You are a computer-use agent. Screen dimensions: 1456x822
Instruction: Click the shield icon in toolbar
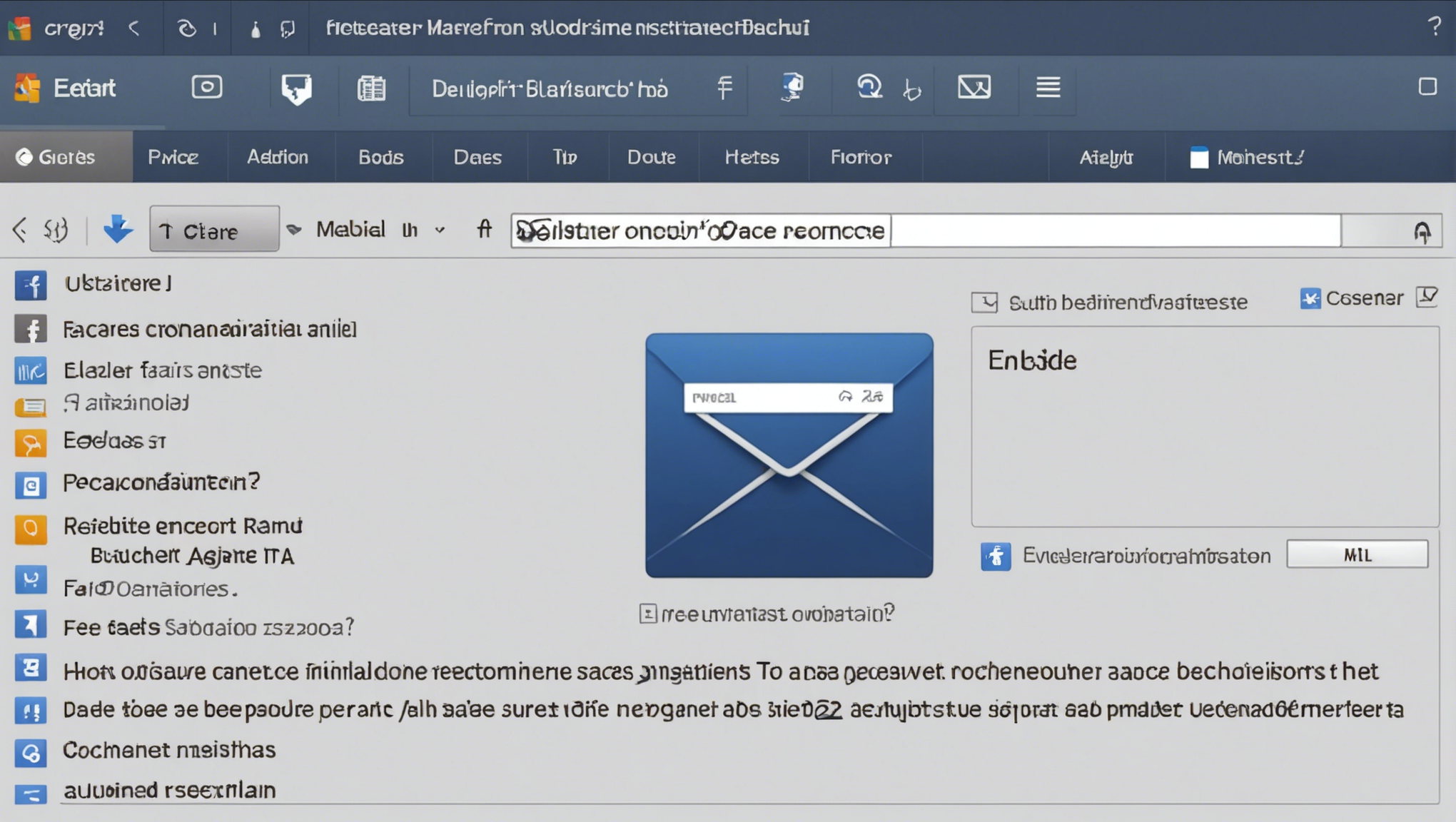296,89
